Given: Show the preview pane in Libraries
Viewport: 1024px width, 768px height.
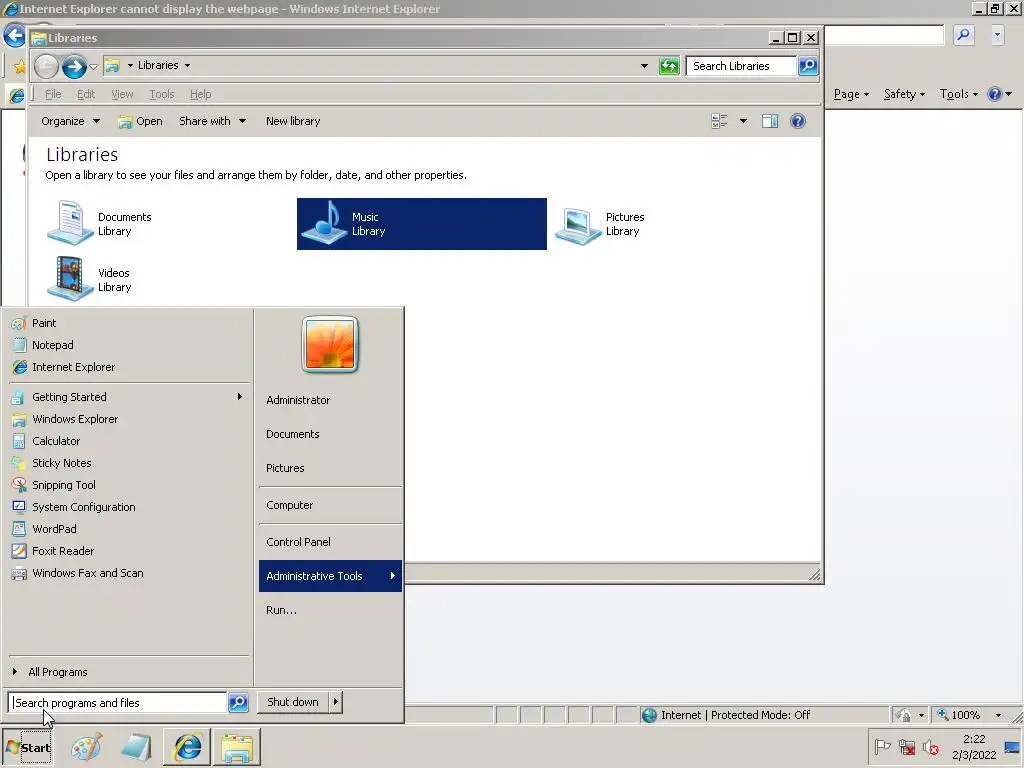Looking at the screenshot, I should (770, 121).
